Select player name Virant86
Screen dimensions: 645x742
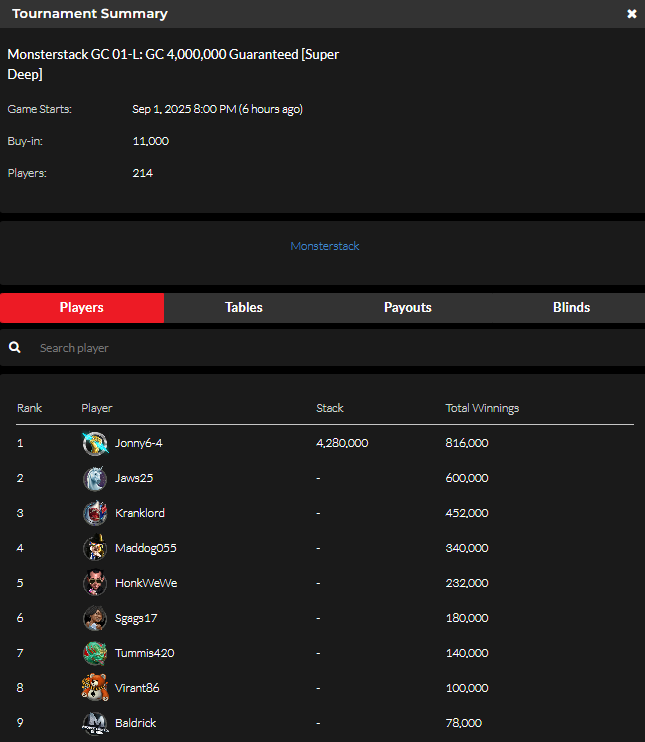[x=137, y=688]
